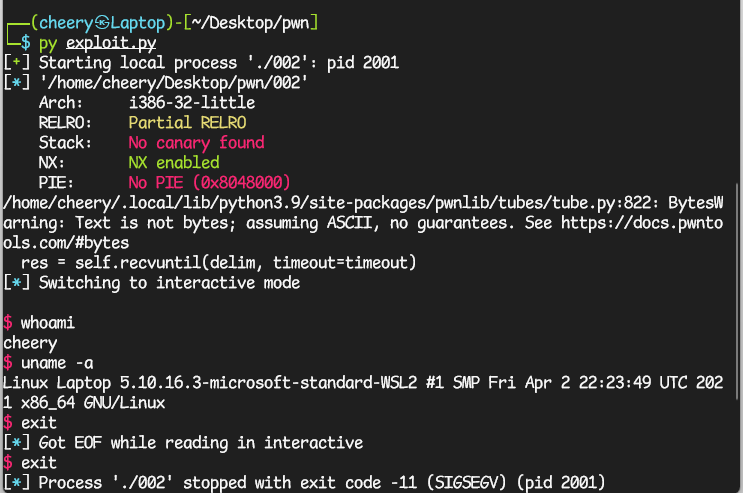Click the green prompt dollar sign before py
This screenshot has width=743, height=493.
26,43
